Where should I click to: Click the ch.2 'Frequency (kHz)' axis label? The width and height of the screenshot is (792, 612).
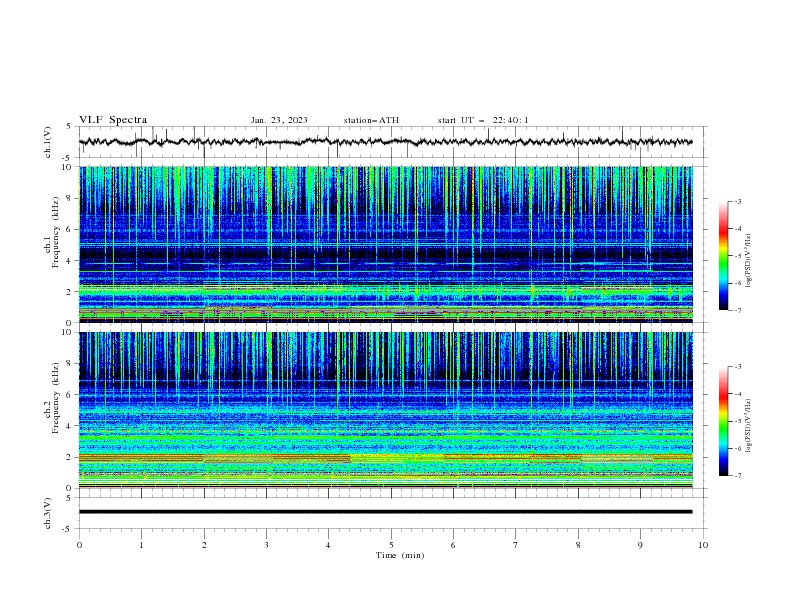tap(56, 398)
